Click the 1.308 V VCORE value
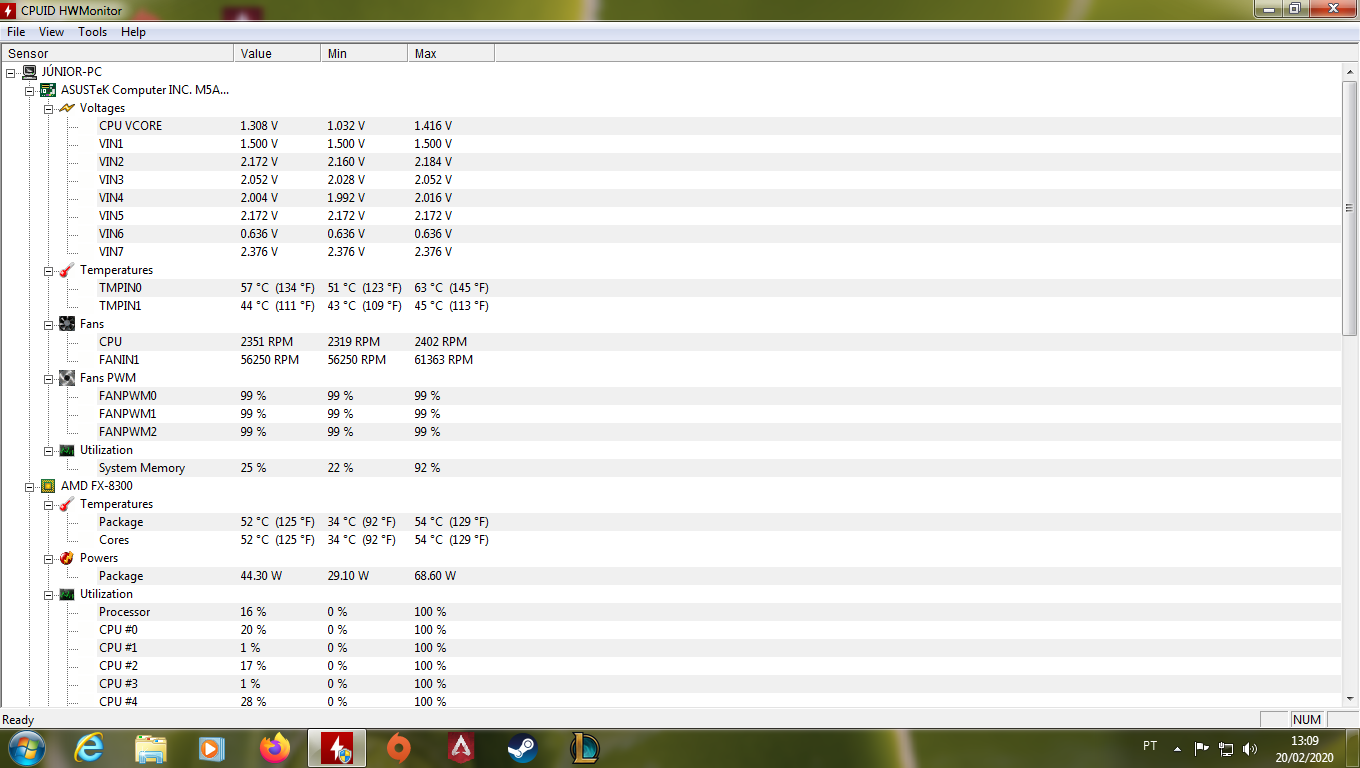1360x768 pixels. click(x=259, y=126)
